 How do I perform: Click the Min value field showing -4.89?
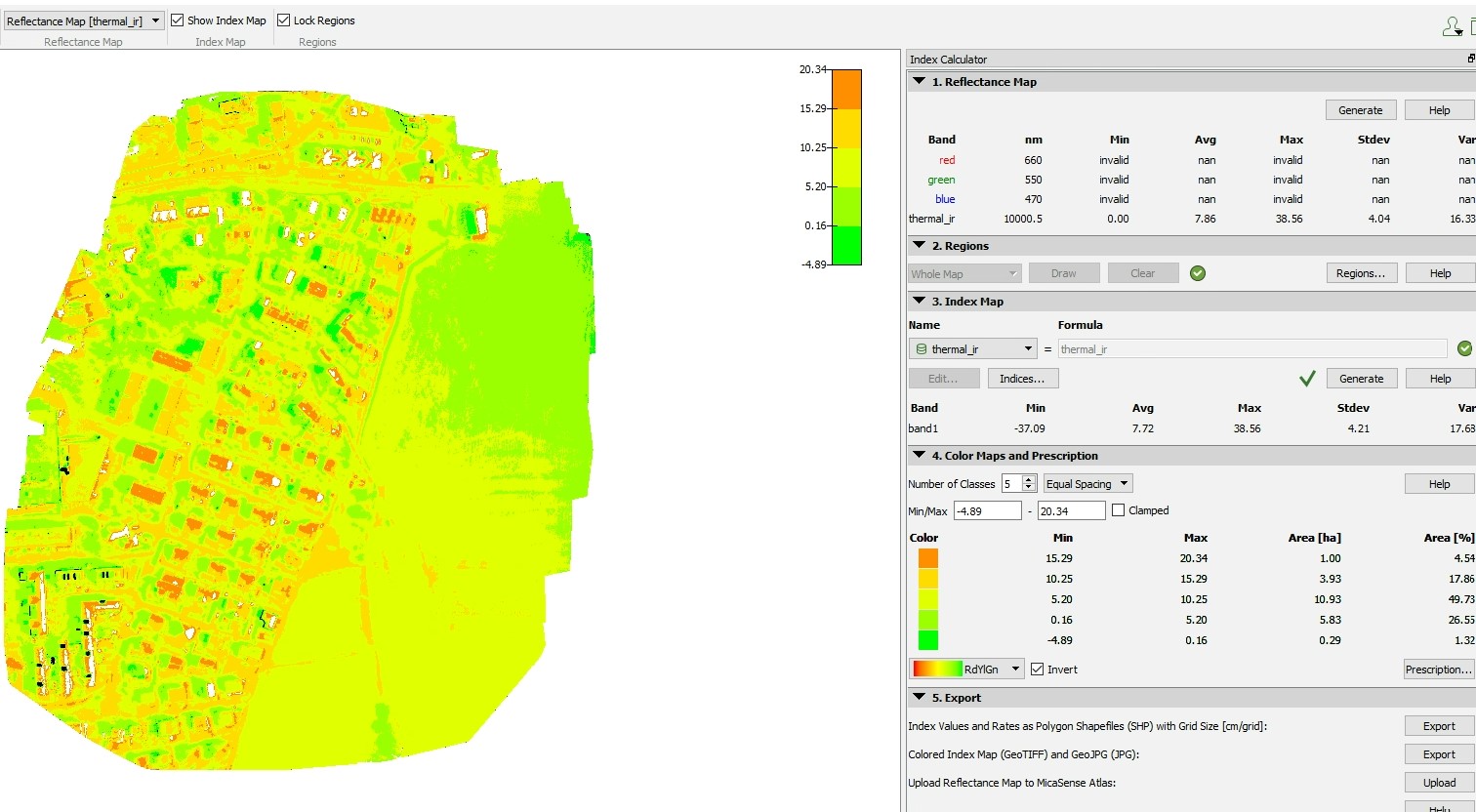[x=987, y=510]
